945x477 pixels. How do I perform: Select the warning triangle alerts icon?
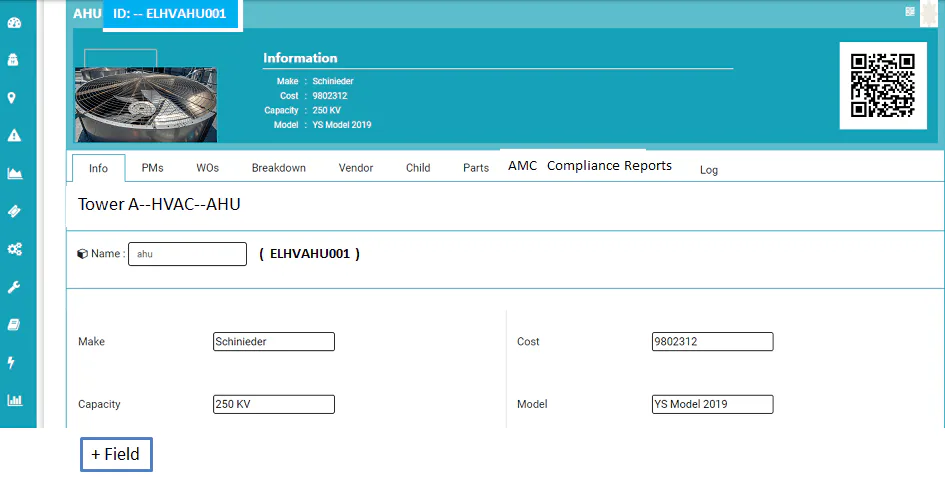pyautogui.click(x=14, y=135)
